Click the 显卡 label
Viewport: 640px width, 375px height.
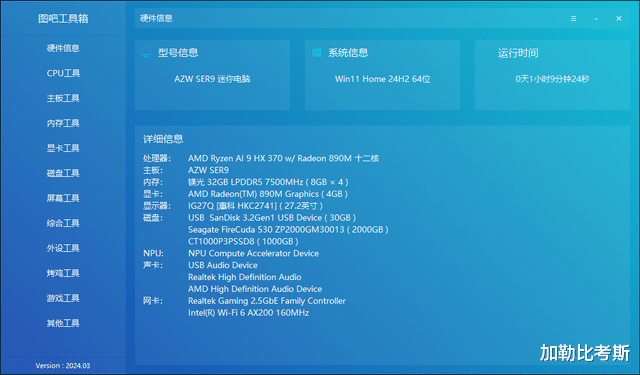coord(153,194)
